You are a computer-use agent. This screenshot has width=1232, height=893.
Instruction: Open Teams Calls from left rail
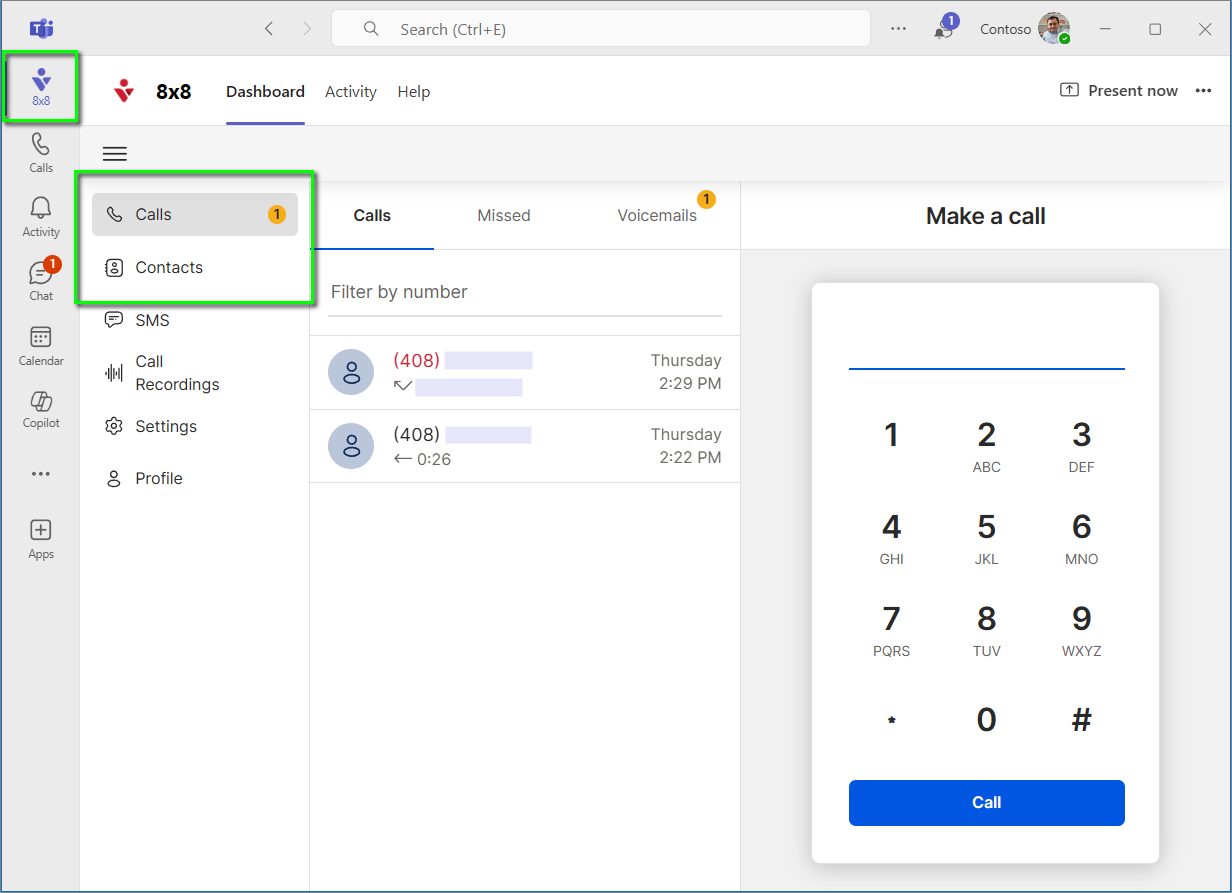pyautogui.click(x=41, y=152)
